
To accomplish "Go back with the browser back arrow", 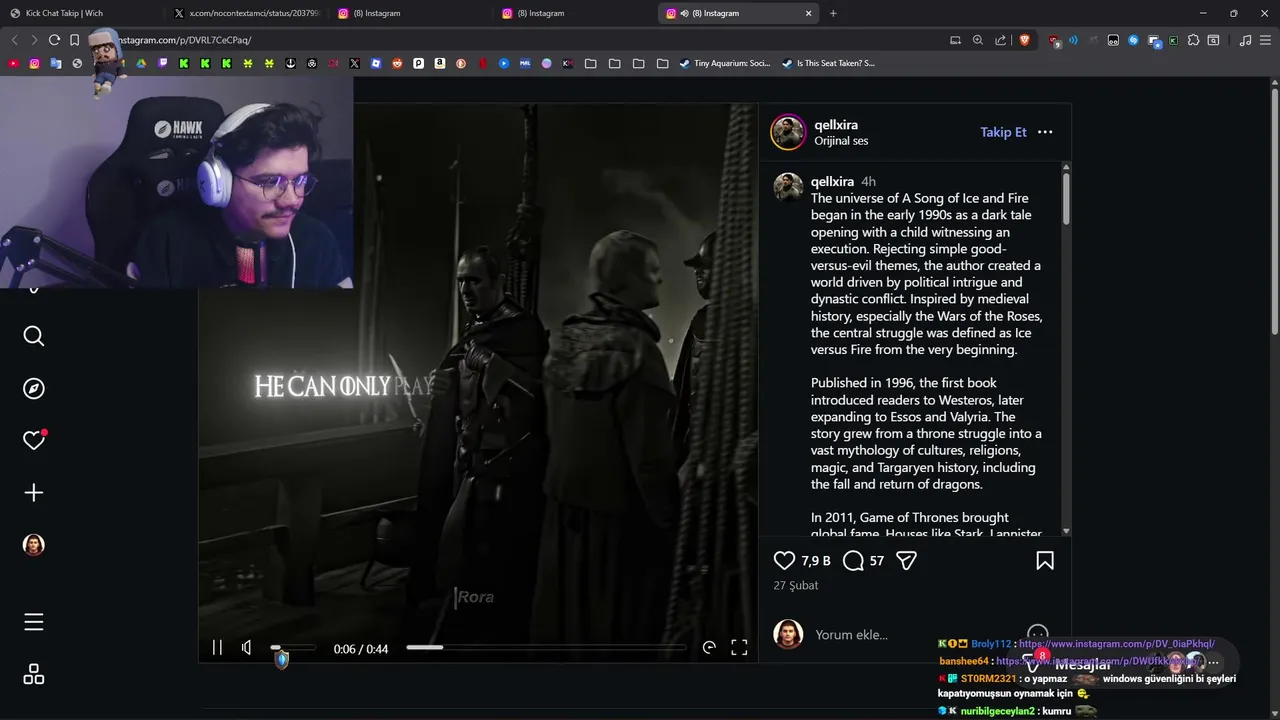I will point(14,40).
